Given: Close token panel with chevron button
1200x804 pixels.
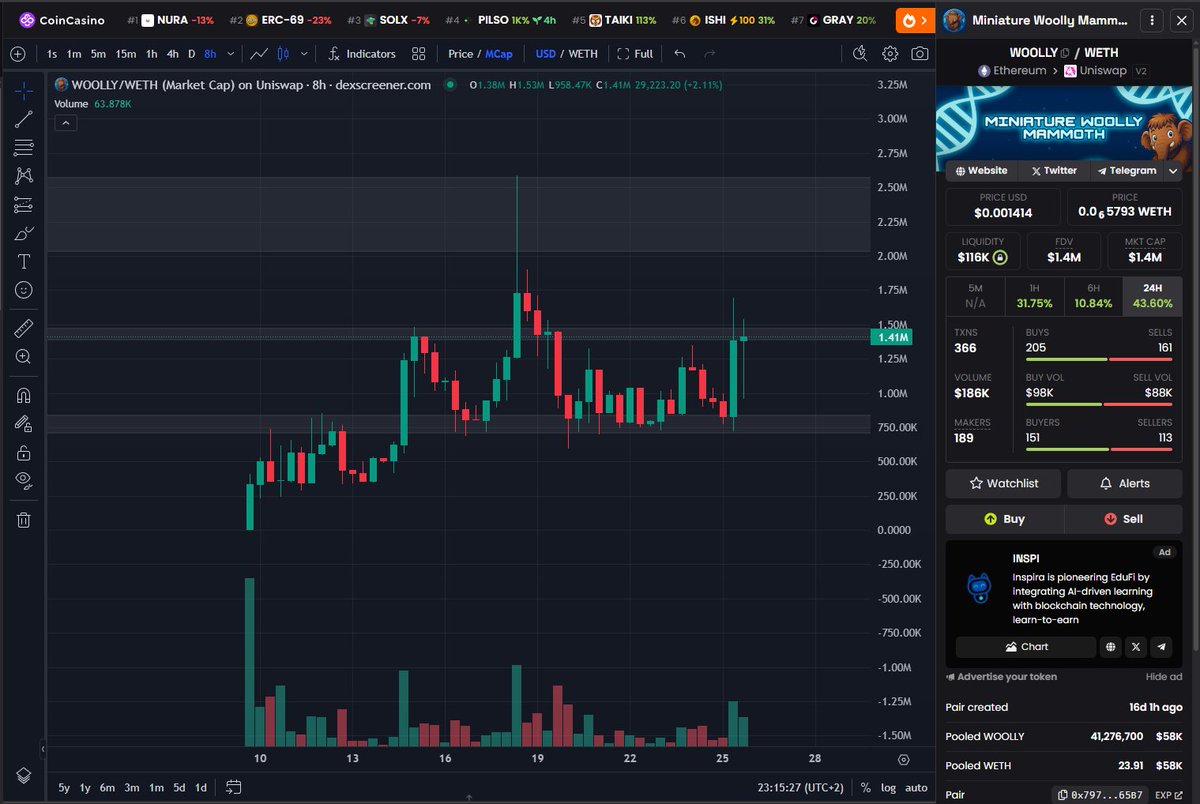Looking at the screenshot, I should [1183, 20].
